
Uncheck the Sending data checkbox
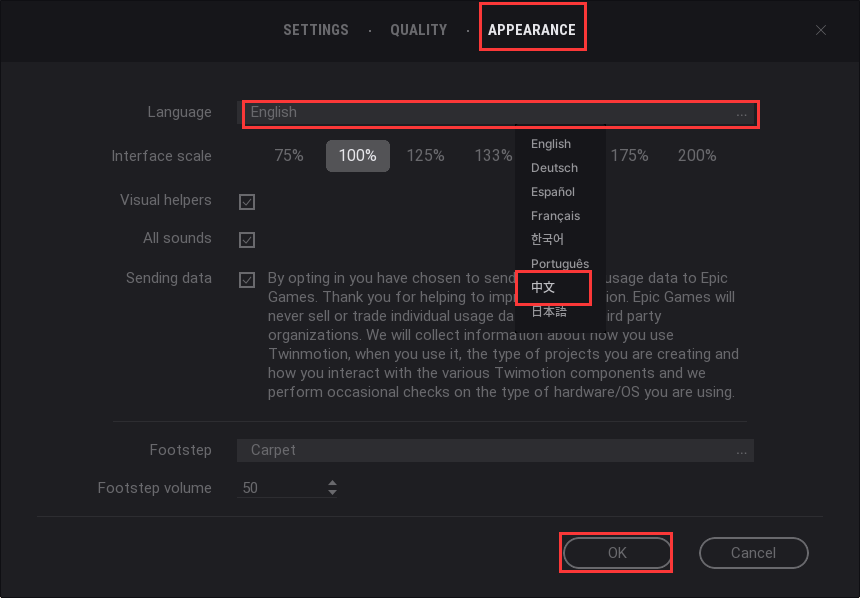point(247,280)
